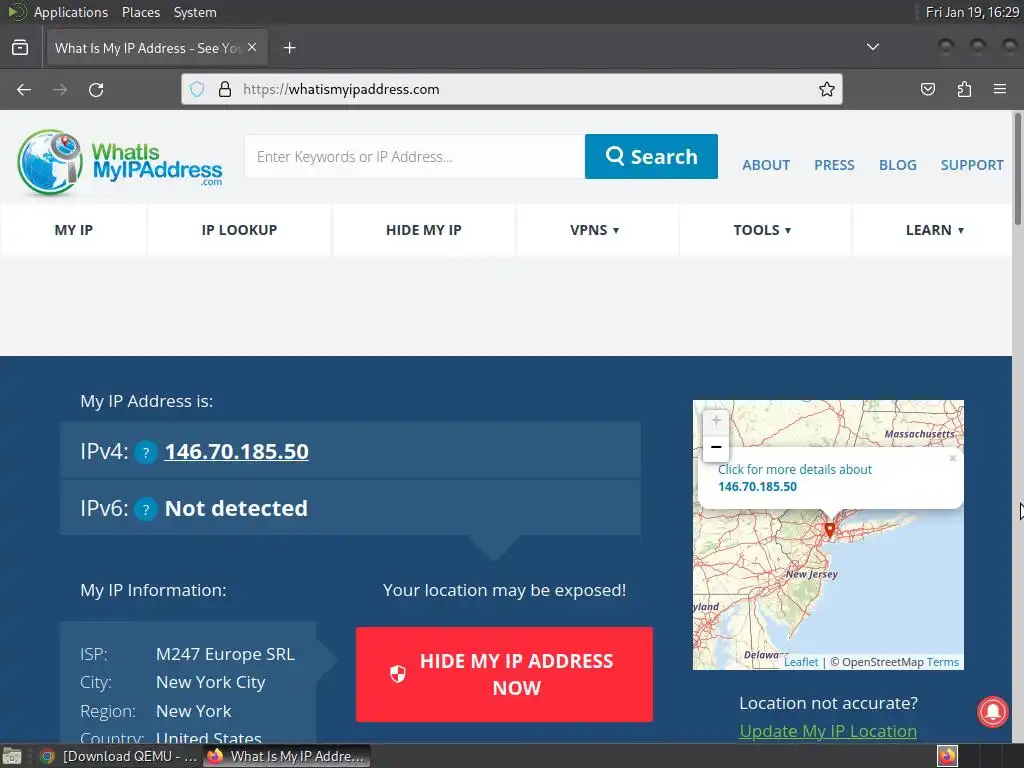Click the blue Search button
This screenshot has width=1024, height=768.
651,157
